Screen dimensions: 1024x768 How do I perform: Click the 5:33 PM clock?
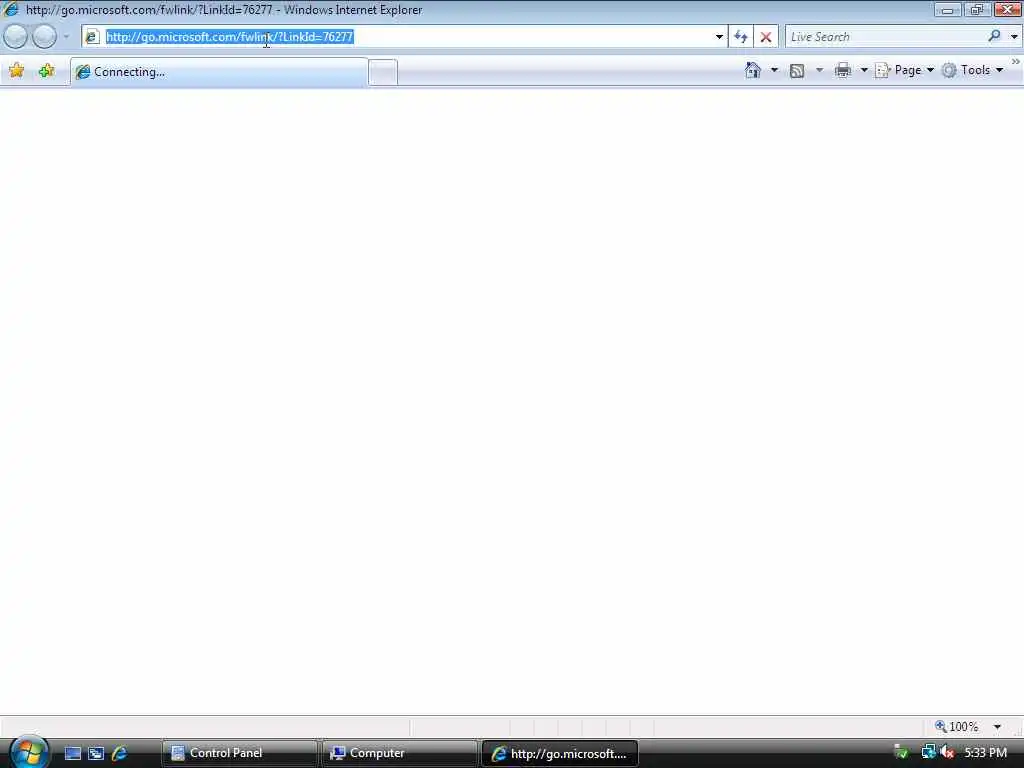(x=985, y=752)
